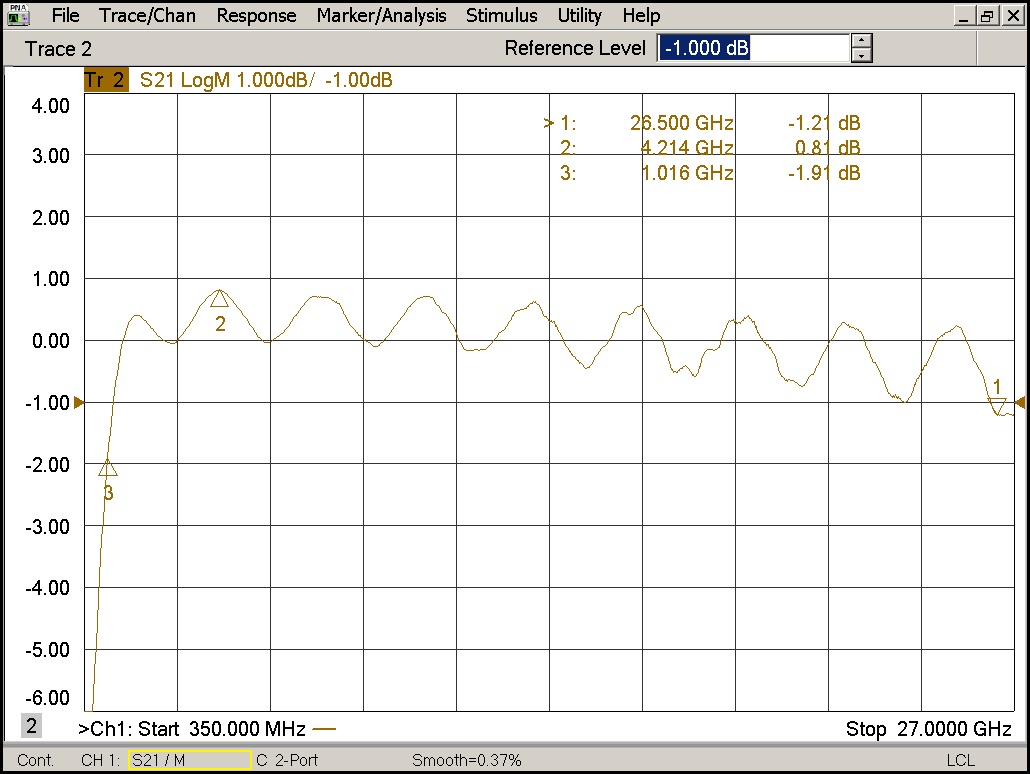Click marker 2 readout 4.214 GHz
Screen dimensions: 1030x774
(686, 148)
